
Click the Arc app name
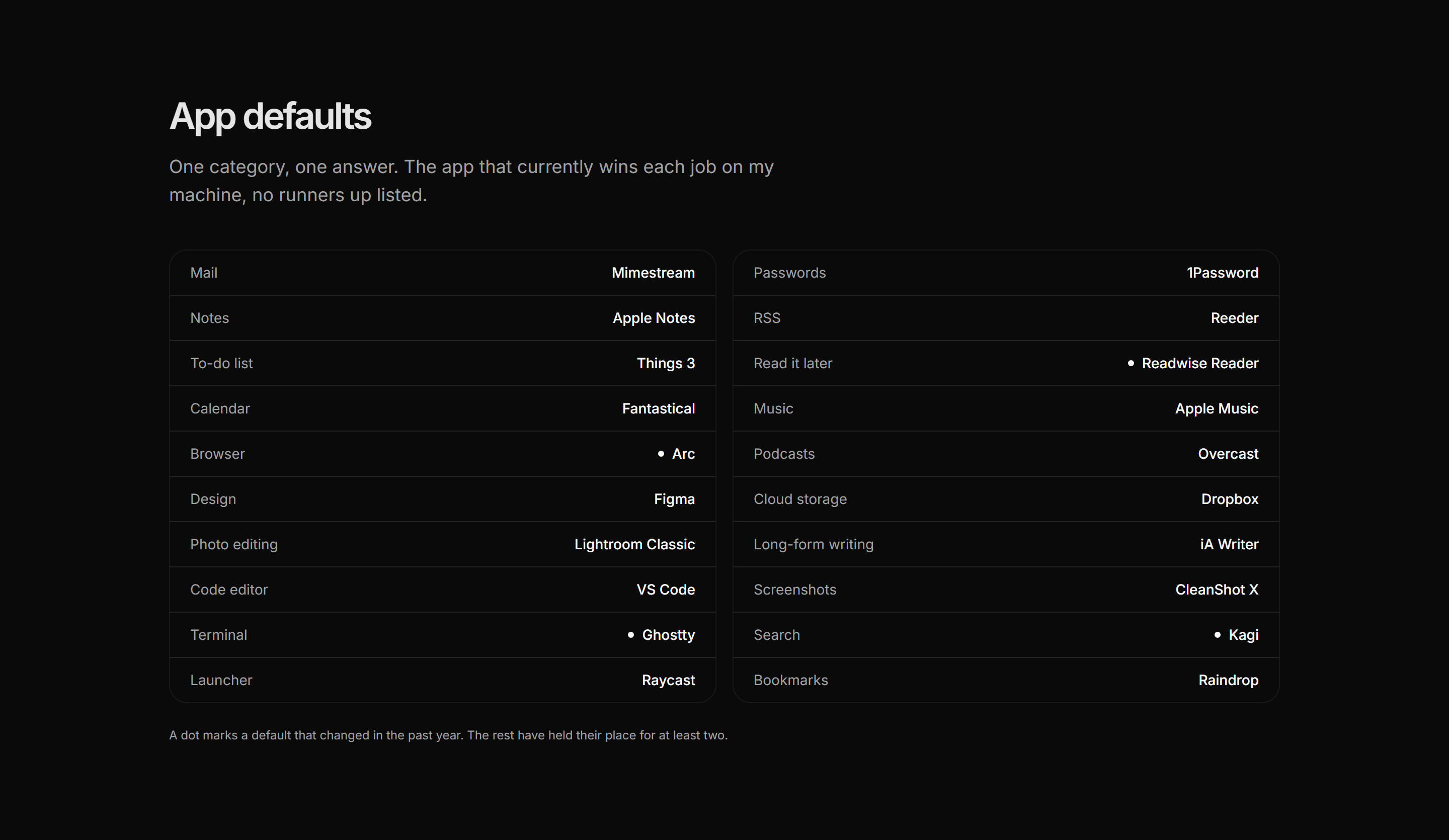(x=684, y=454)
